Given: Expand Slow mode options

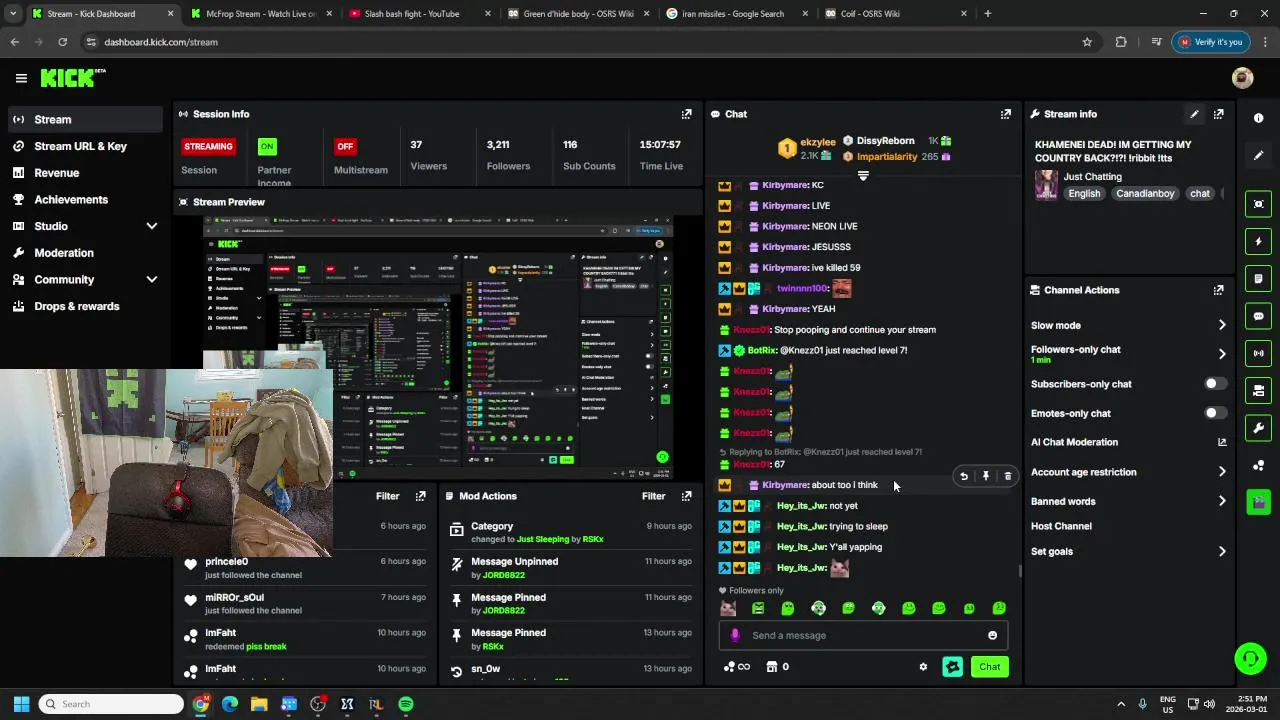Looking at the screenshot, I should coord(1221,325).
